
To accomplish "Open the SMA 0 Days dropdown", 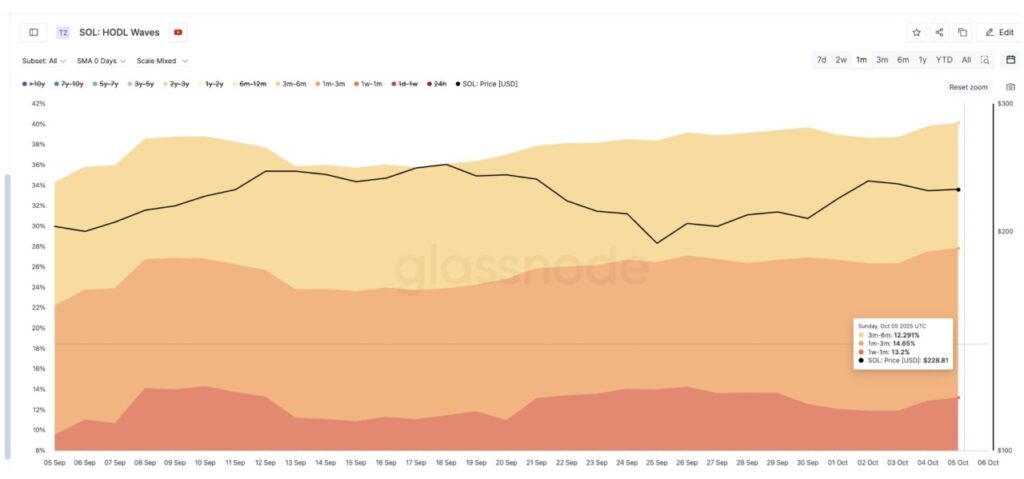I will tap(102, 61).
